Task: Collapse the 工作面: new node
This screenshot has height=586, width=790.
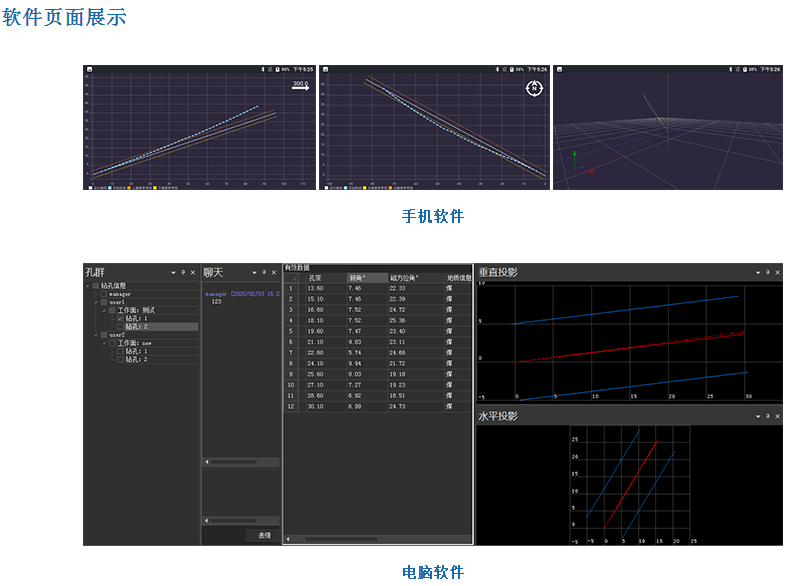Action: tap(104, 343)
